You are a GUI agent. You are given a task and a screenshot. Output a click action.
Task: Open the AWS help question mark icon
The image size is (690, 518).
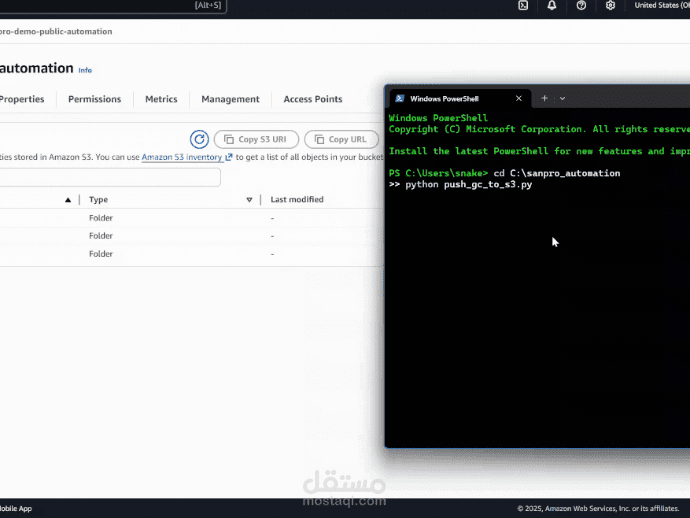pos(581,5)
